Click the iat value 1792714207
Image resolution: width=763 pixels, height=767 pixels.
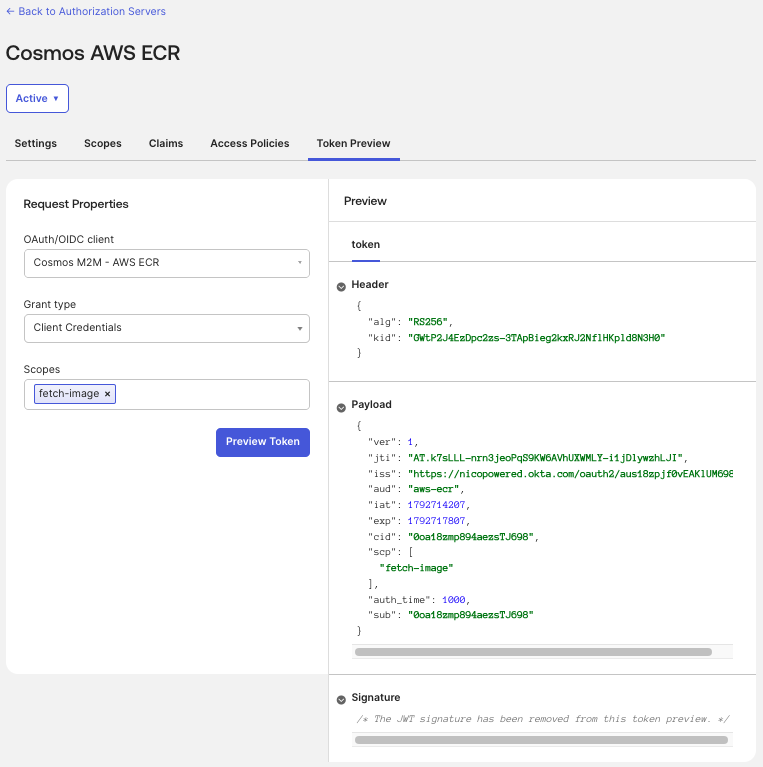coord(436,505)
